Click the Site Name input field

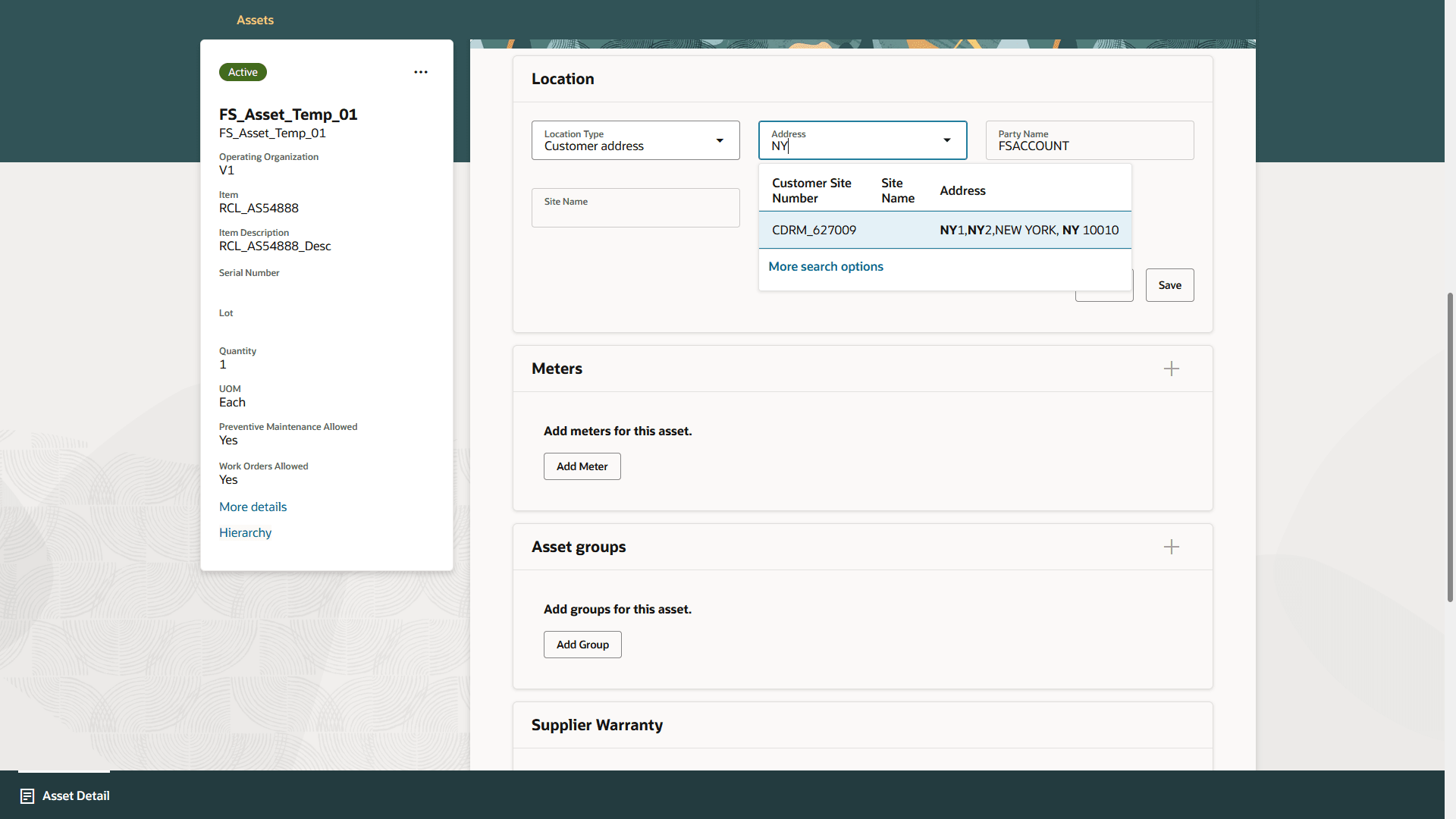pos(635,208)
